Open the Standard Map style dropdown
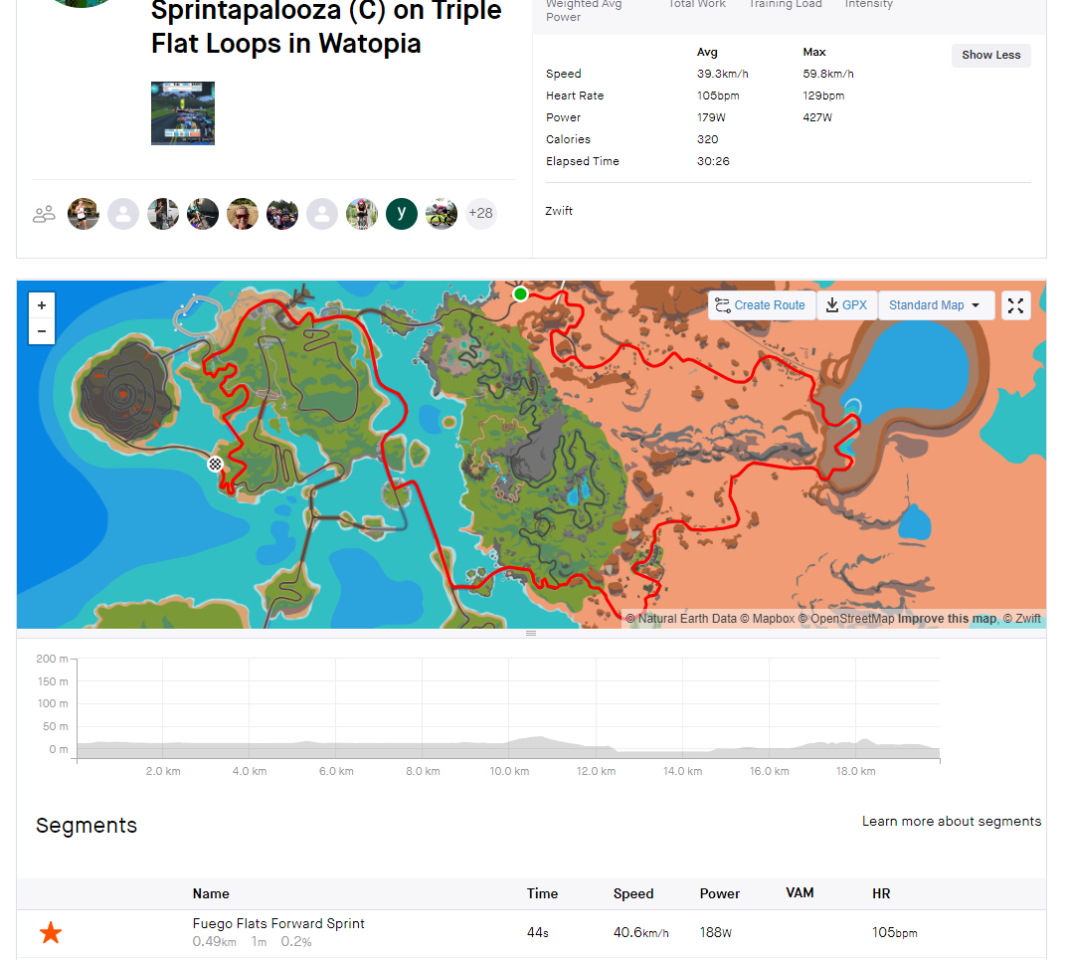The height and width of the screenshot is (960, 1068). (935, 305)
